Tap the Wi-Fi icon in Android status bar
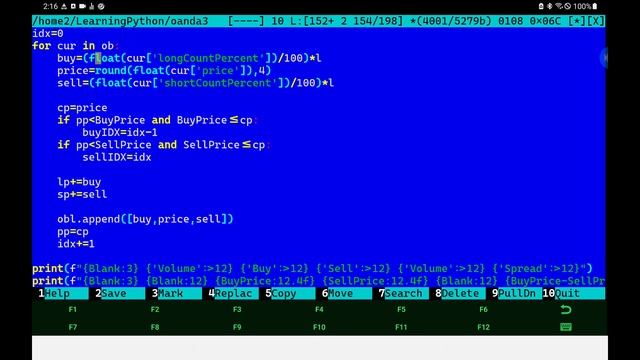 [x=559, y=6]
